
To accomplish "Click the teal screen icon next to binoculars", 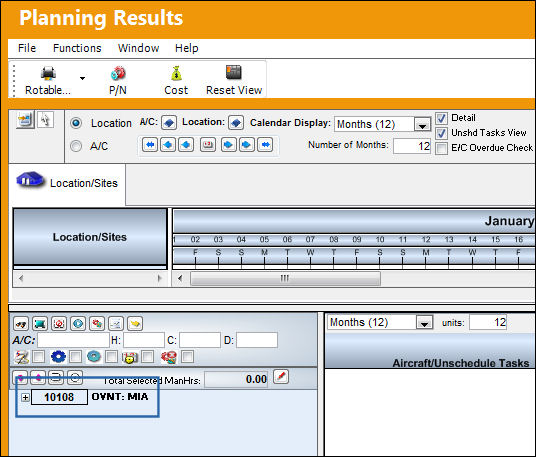I will pos(40,324).
